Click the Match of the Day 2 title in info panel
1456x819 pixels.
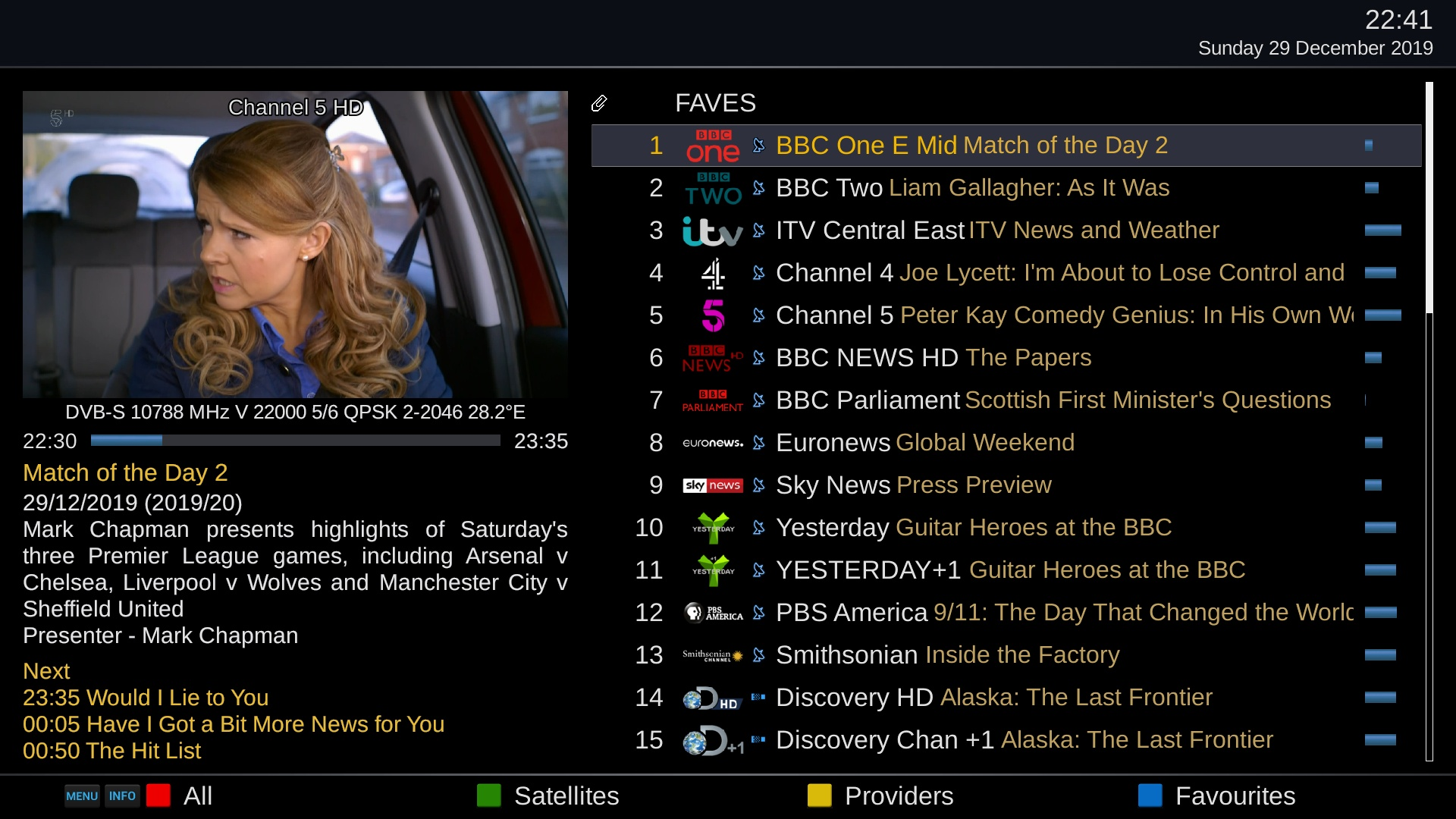pos(125,472)
